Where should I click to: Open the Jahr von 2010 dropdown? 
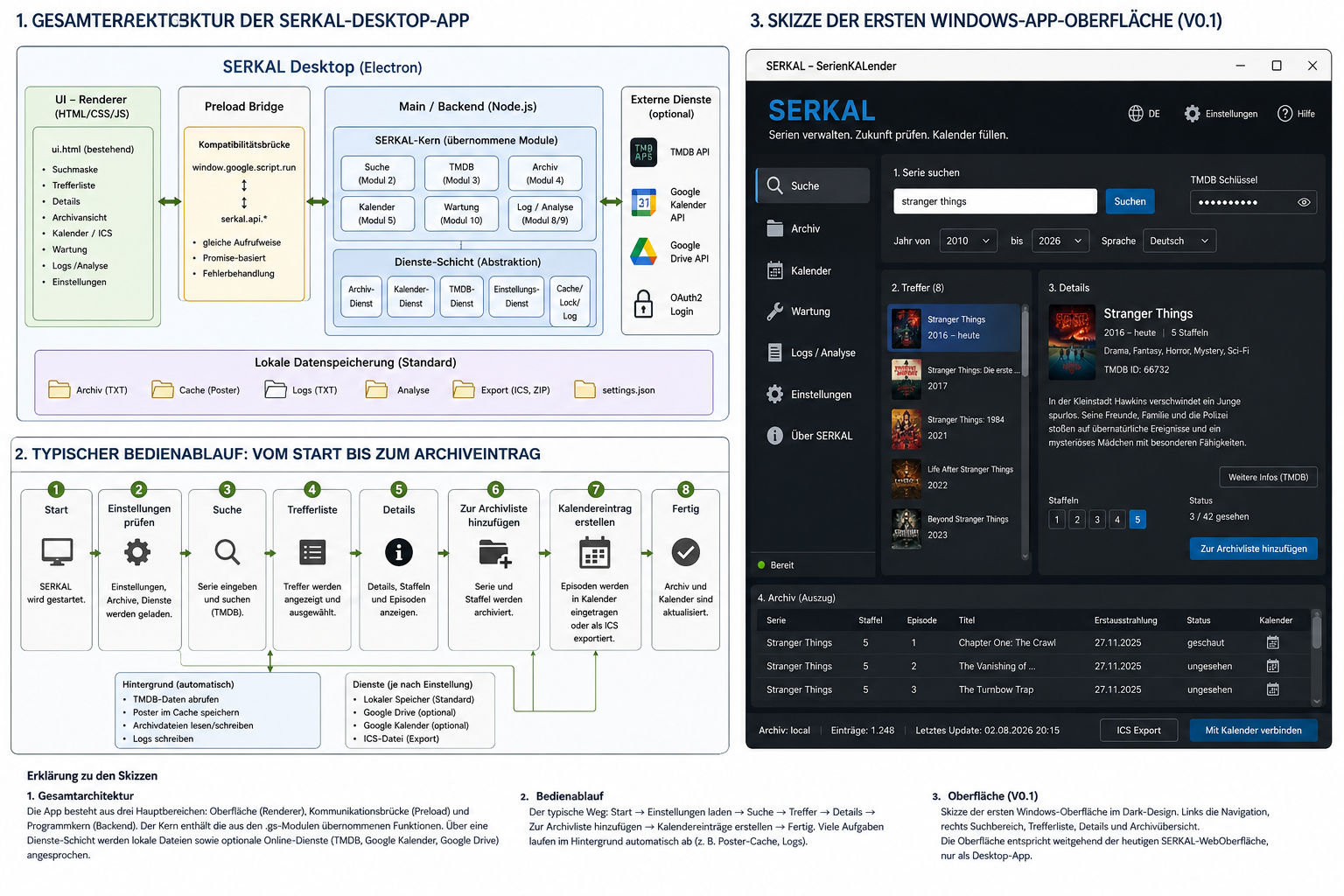(x=968, y=241)
